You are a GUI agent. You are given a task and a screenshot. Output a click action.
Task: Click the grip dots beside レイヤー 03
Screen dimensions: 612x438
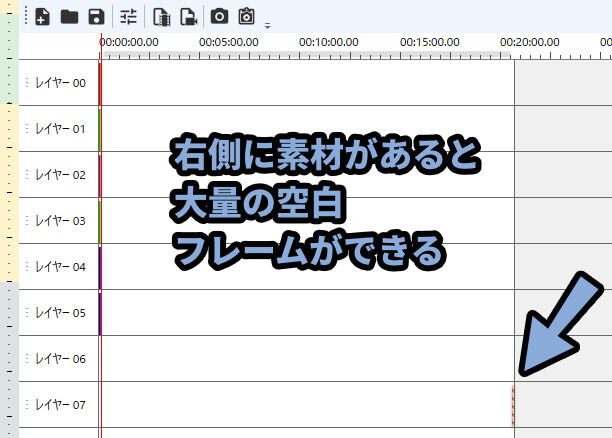click(x=27, y=221)
